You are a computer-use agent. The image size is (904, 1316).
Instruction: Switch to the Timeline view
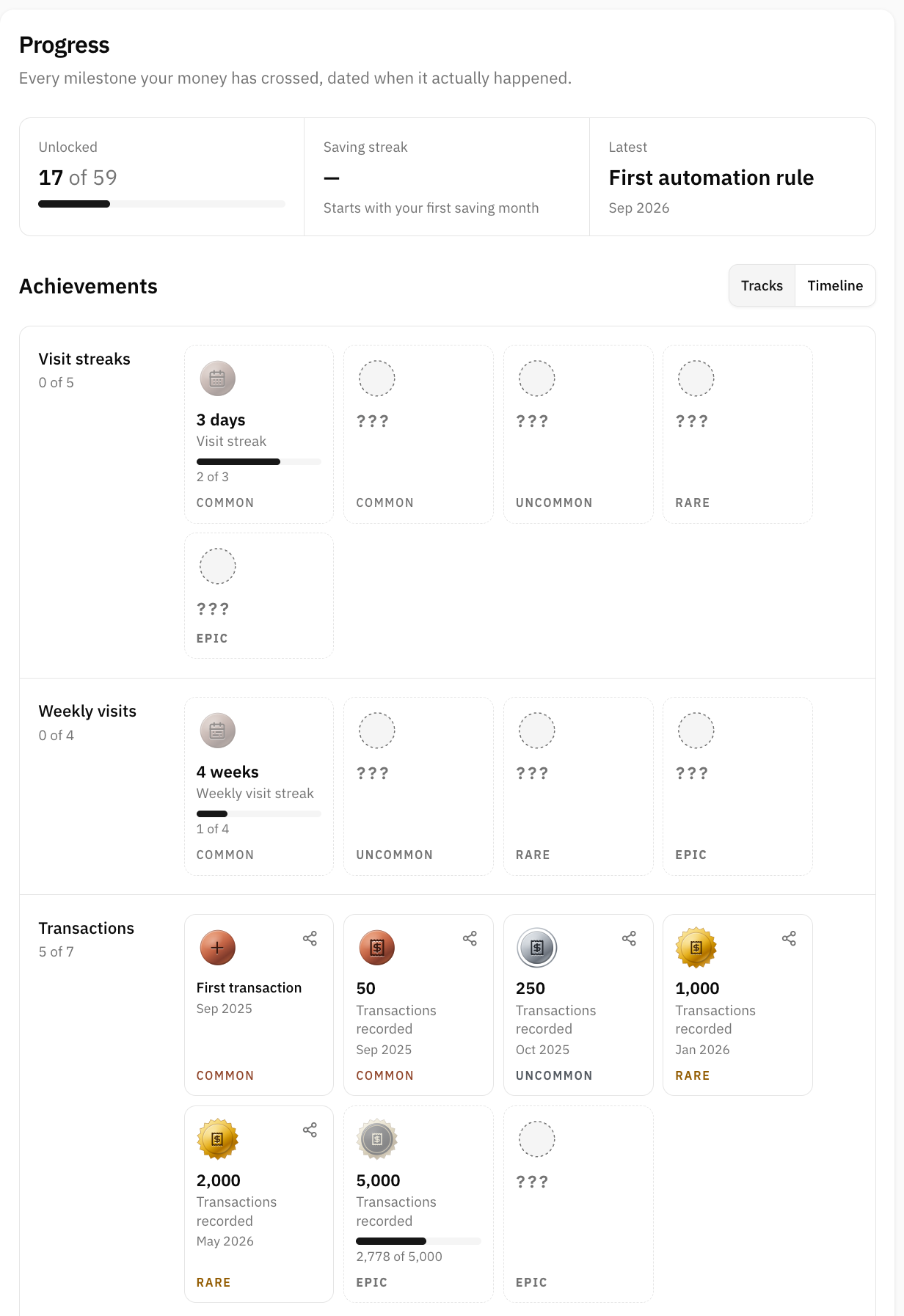point(835,285)
